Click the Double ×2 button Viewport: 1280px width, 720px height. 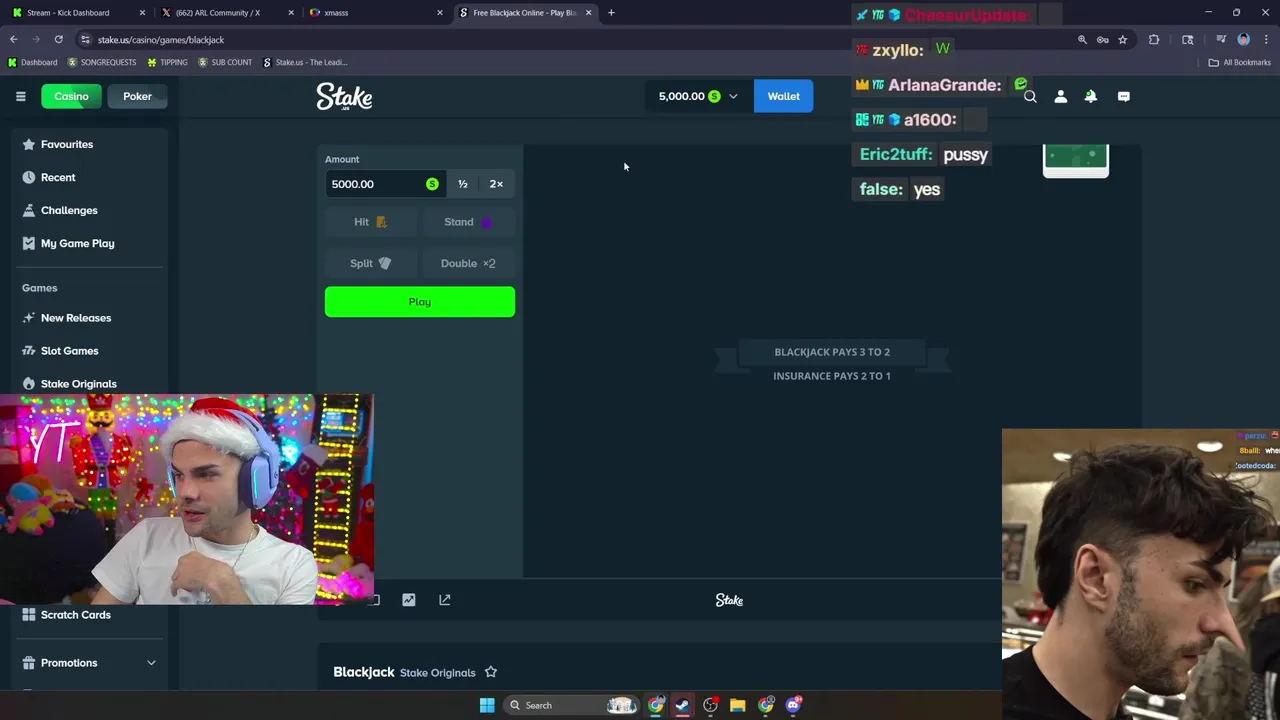(468, 263)
